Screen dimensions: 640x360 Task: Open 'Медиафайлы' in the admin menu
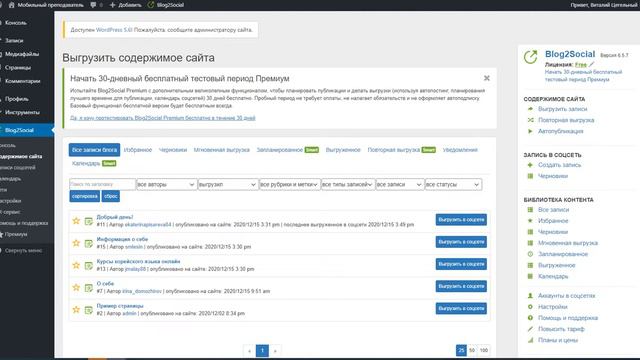(x=22, y=54)
